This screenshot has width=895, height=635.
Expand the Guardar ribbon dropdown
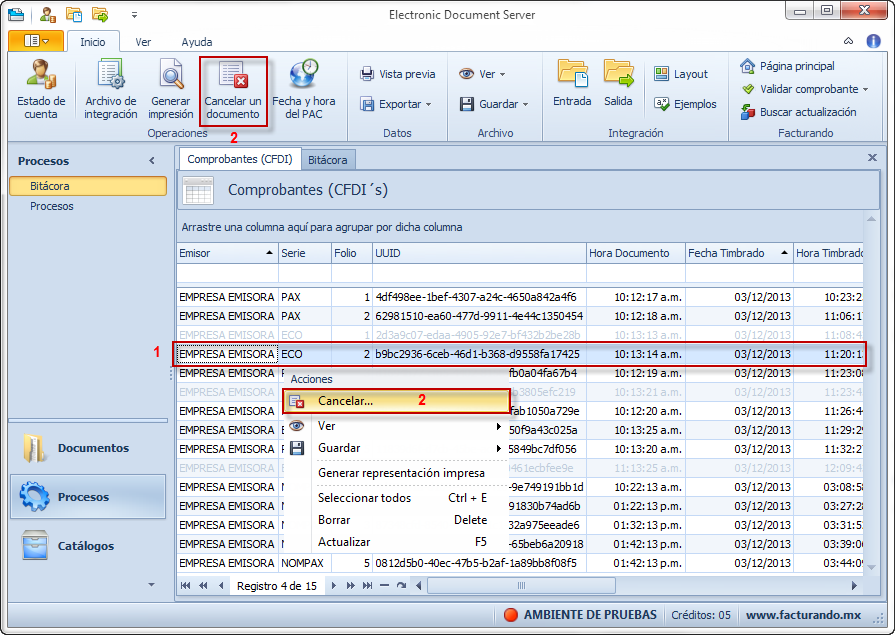point(493,104)
